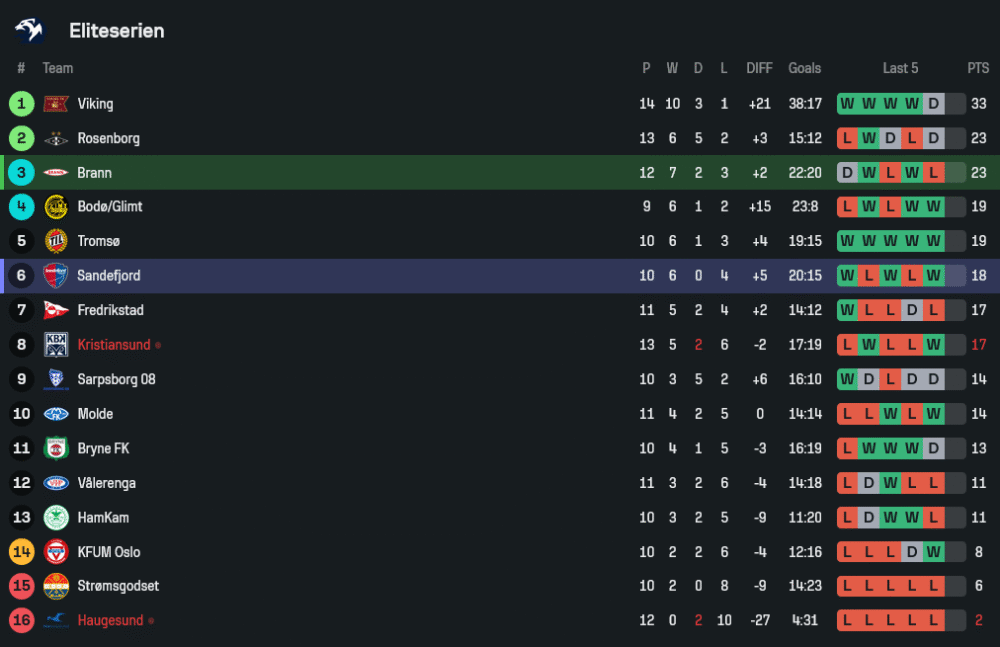
Task: Click Molde's blue club logo
Action: [x=56, y=414]
